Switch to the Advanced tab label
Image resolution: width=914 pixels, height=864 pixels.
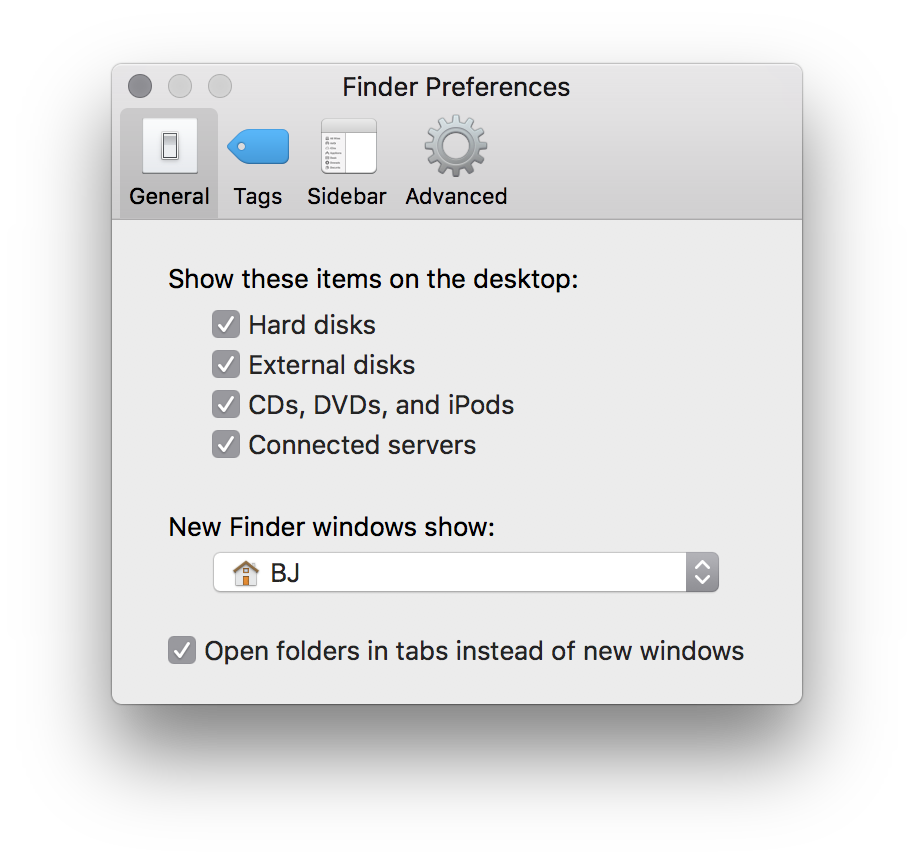pos(456,196)
